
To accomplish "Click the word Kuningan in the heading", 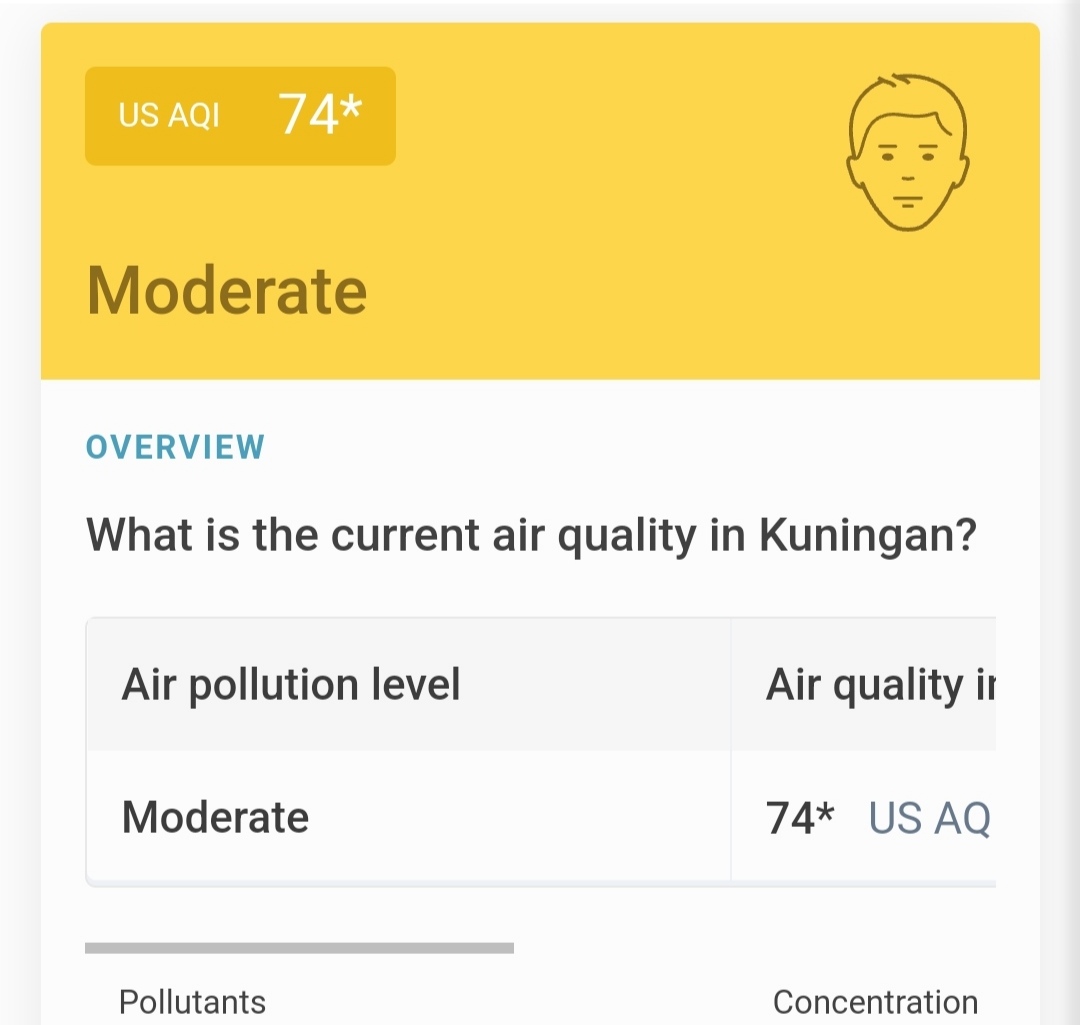I will coord(868,535).
